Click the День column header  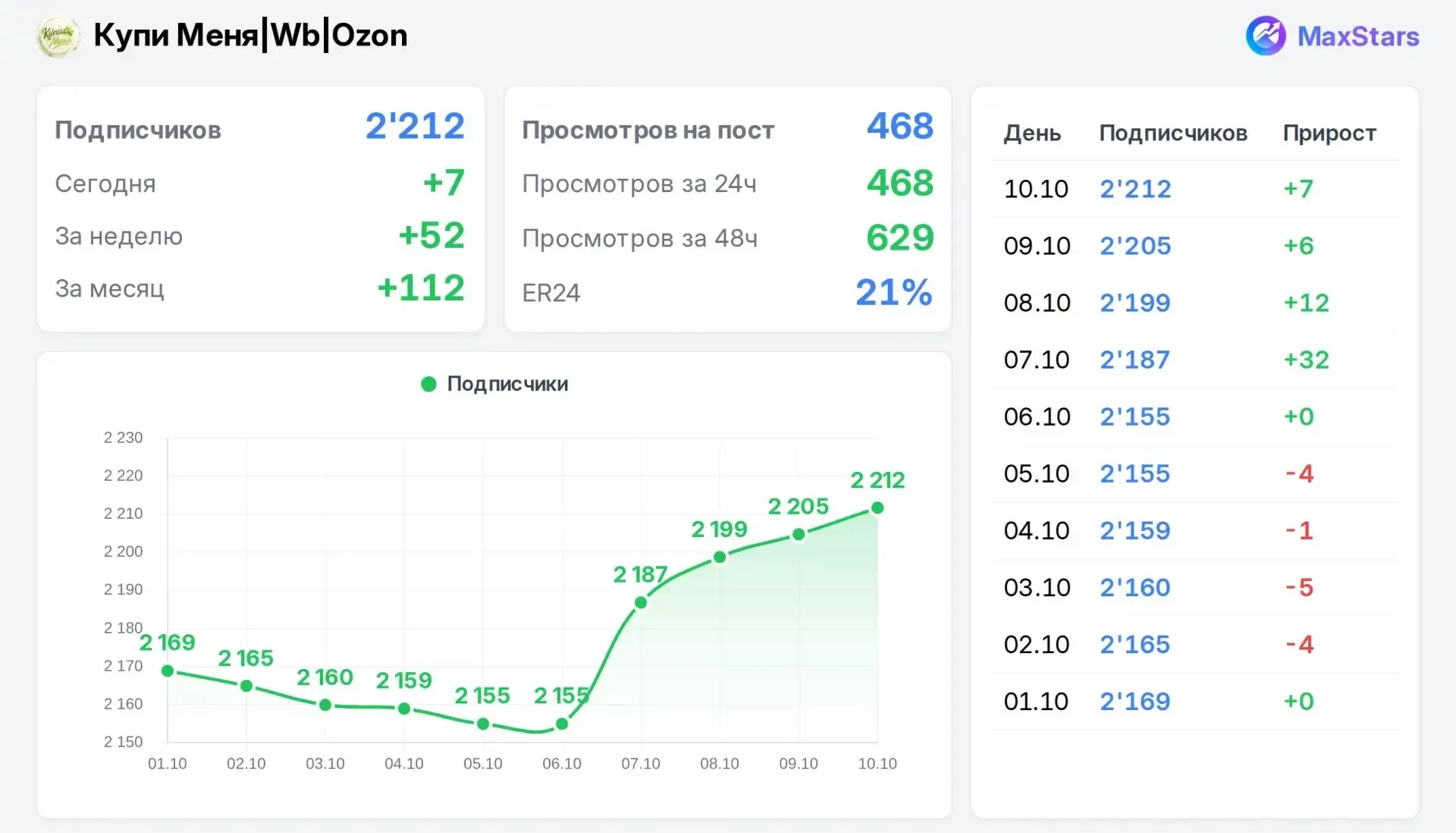1032,134
